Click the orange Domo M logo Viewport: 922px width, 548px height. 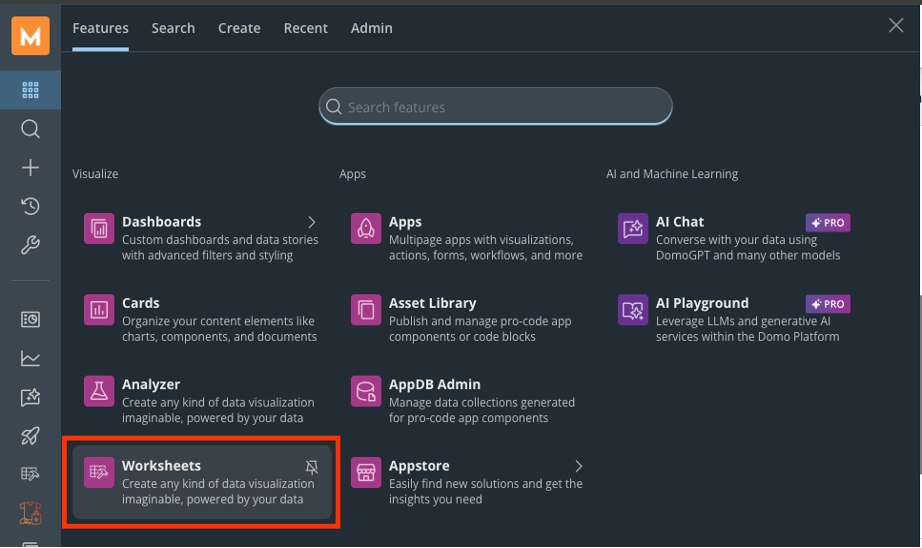click(x=31, y=35)
